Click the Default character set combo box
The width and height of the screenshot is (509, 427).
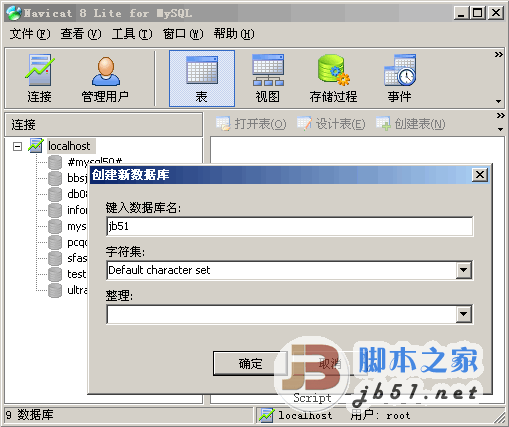(290, 270)
